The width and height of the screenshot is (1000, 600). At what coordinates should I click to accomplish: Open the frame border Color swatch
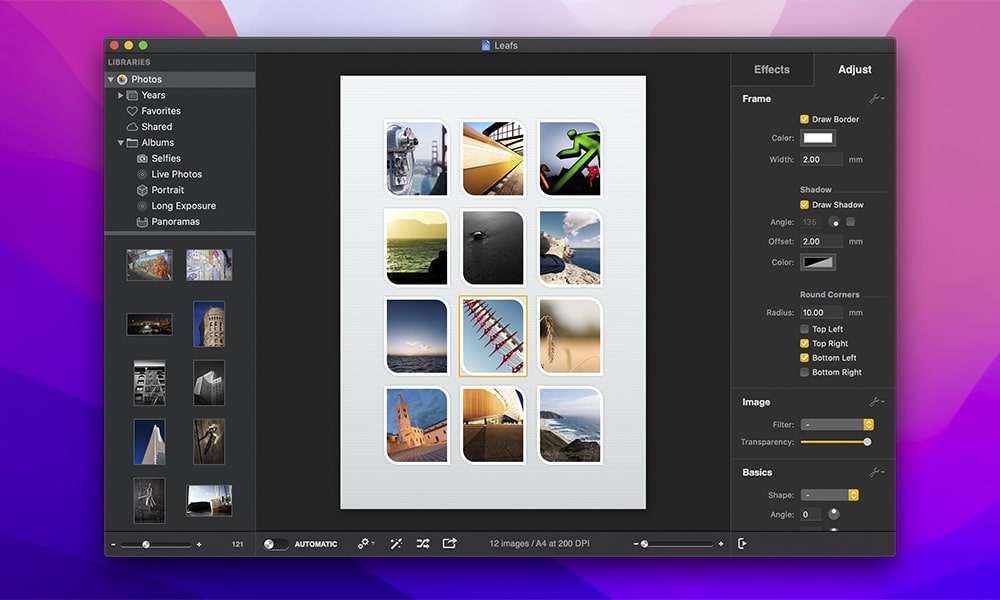click(x=818, y=138)
